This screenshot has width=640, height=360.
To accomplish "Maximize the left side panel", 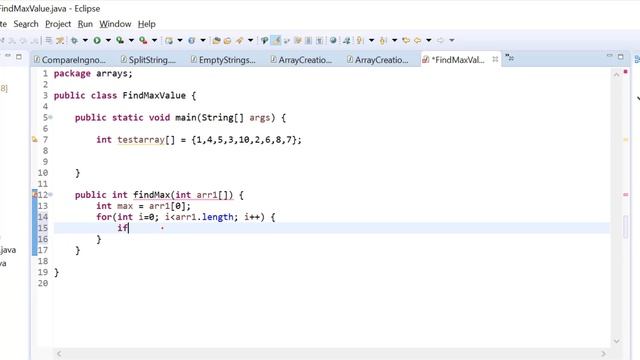I will point(19,56).
